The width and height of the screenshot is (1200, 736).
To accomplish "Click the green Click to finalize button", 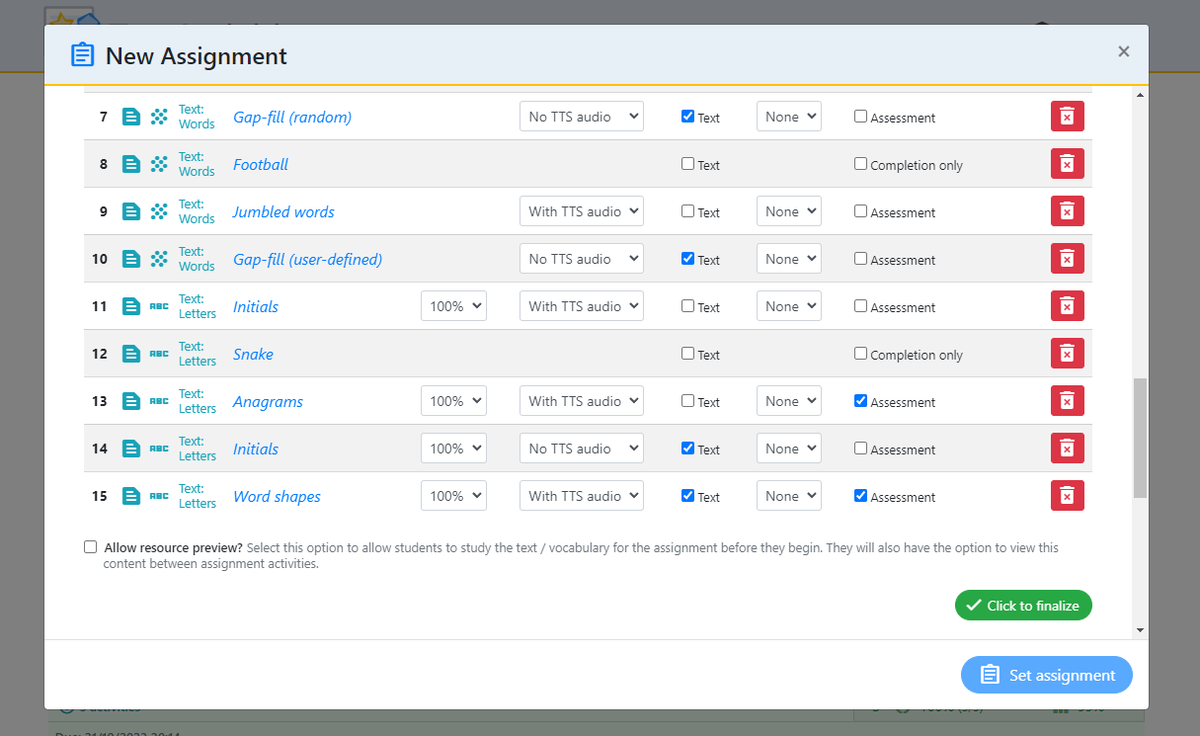I will click(1024, 605).
